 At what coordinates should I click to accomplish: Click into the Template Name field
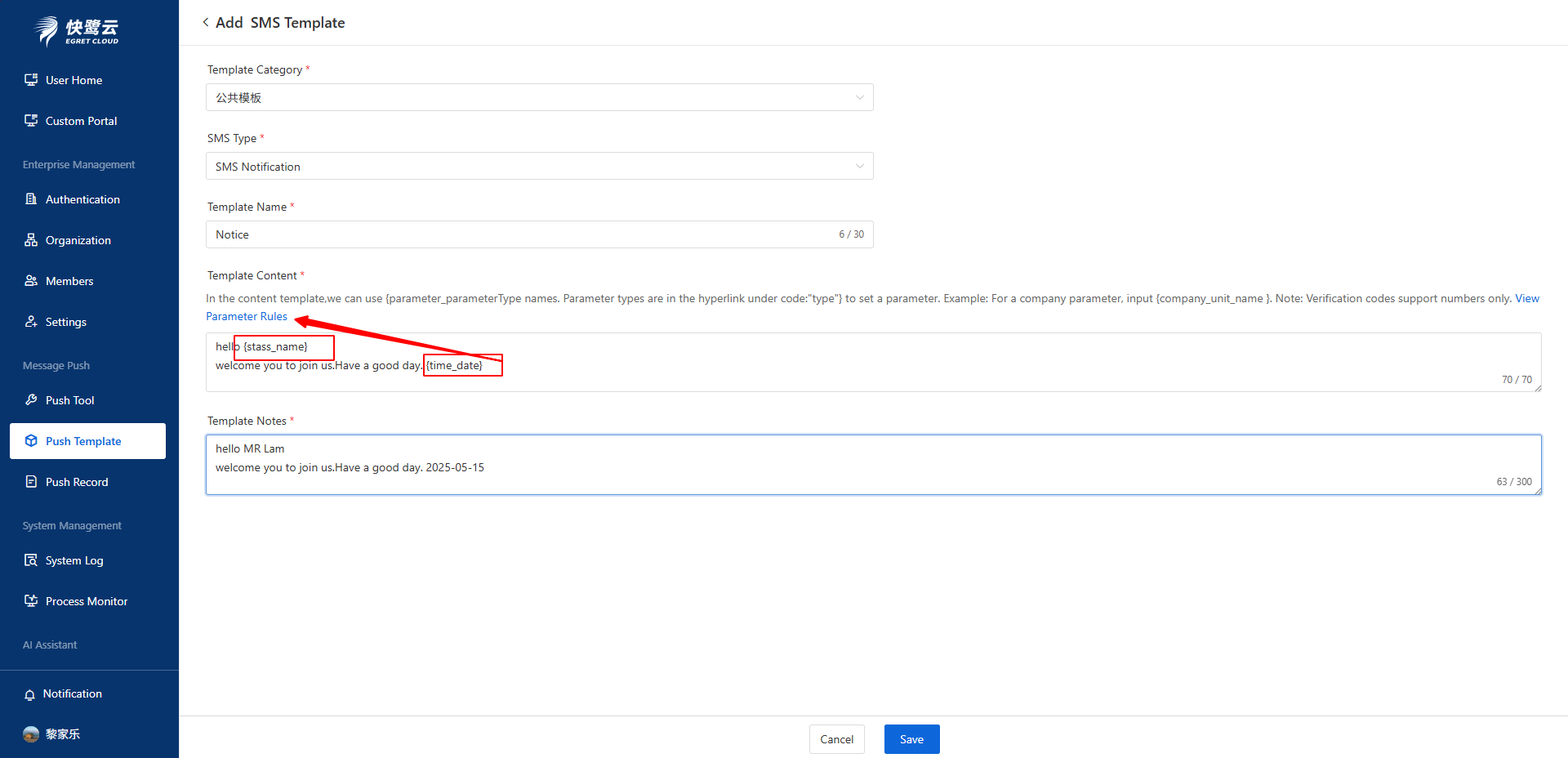coord(523,234)
